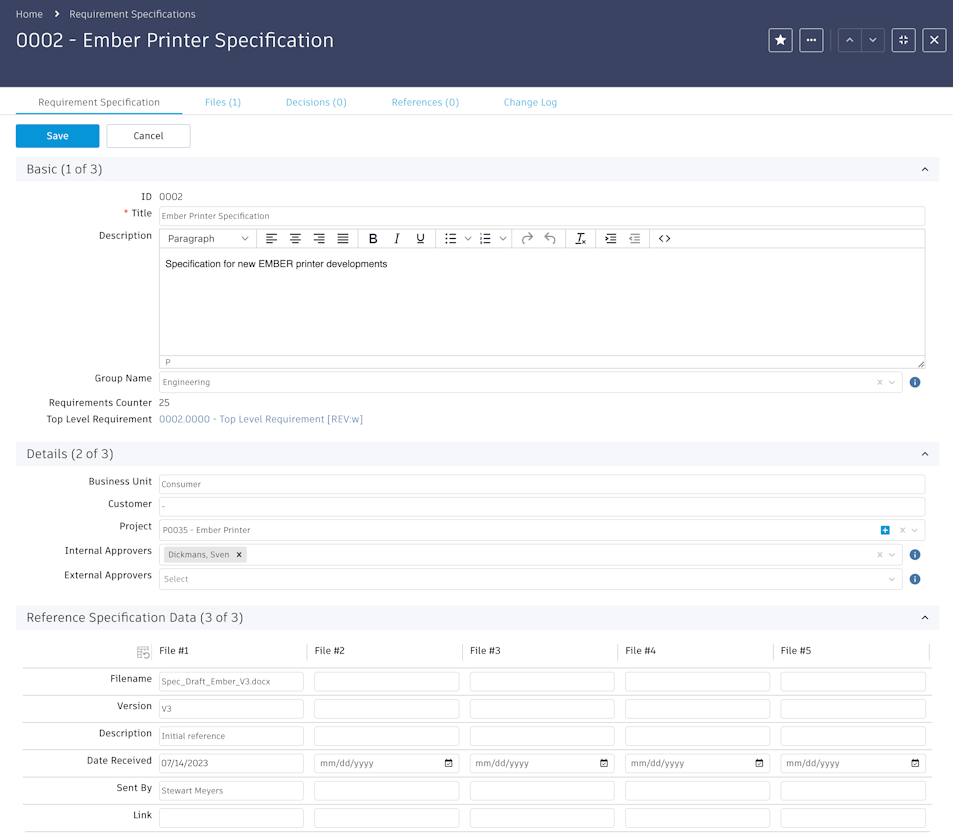The image size is (953, 833).
Task: Open calendar picker for File #3 Date Received
Action: click(x=604, y=763)
